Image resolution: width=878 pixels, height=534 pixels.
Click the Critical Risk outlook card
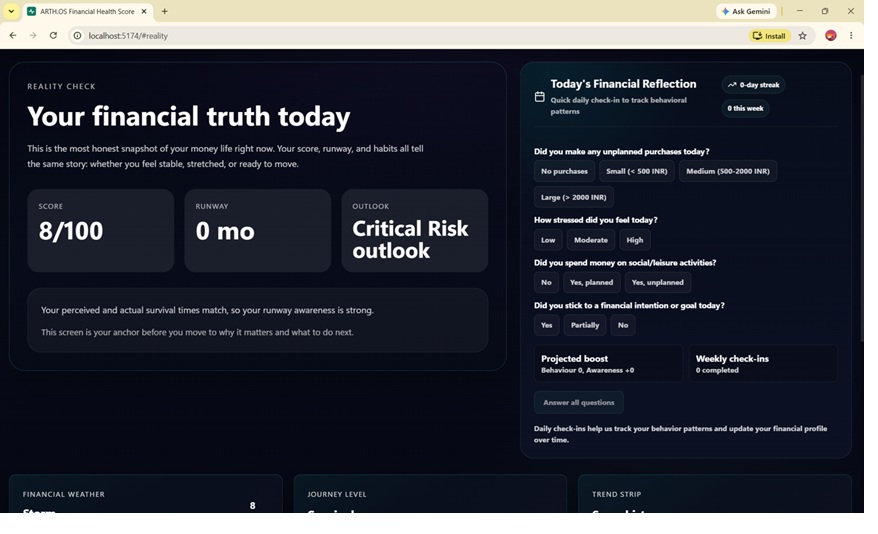point(414,230)
